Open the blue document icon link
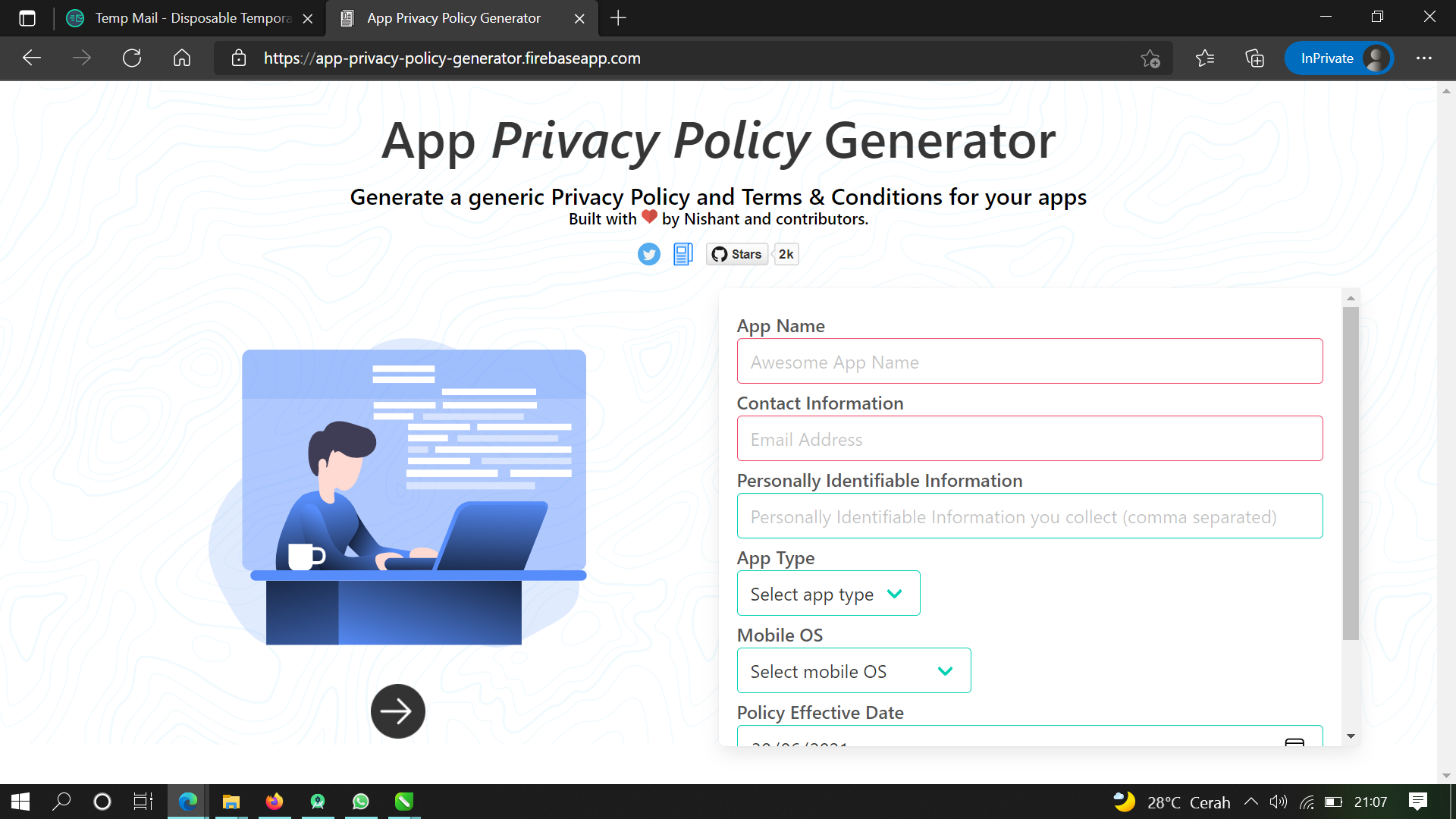This screenshot has width=1456, height=819. point(682,254)
